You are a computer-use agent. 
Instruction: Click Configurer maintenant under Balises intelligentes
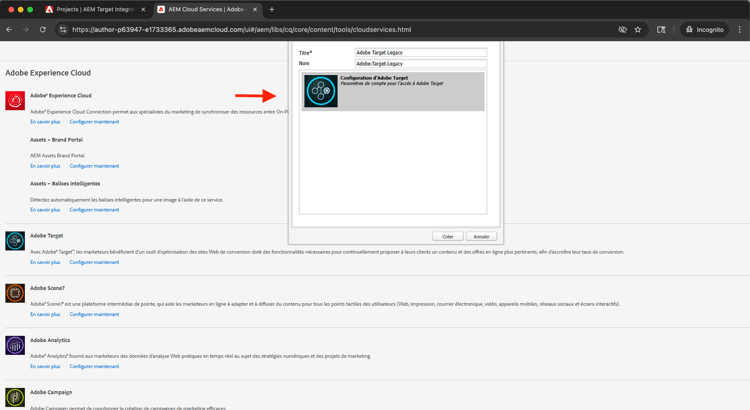tap(94, 210)
